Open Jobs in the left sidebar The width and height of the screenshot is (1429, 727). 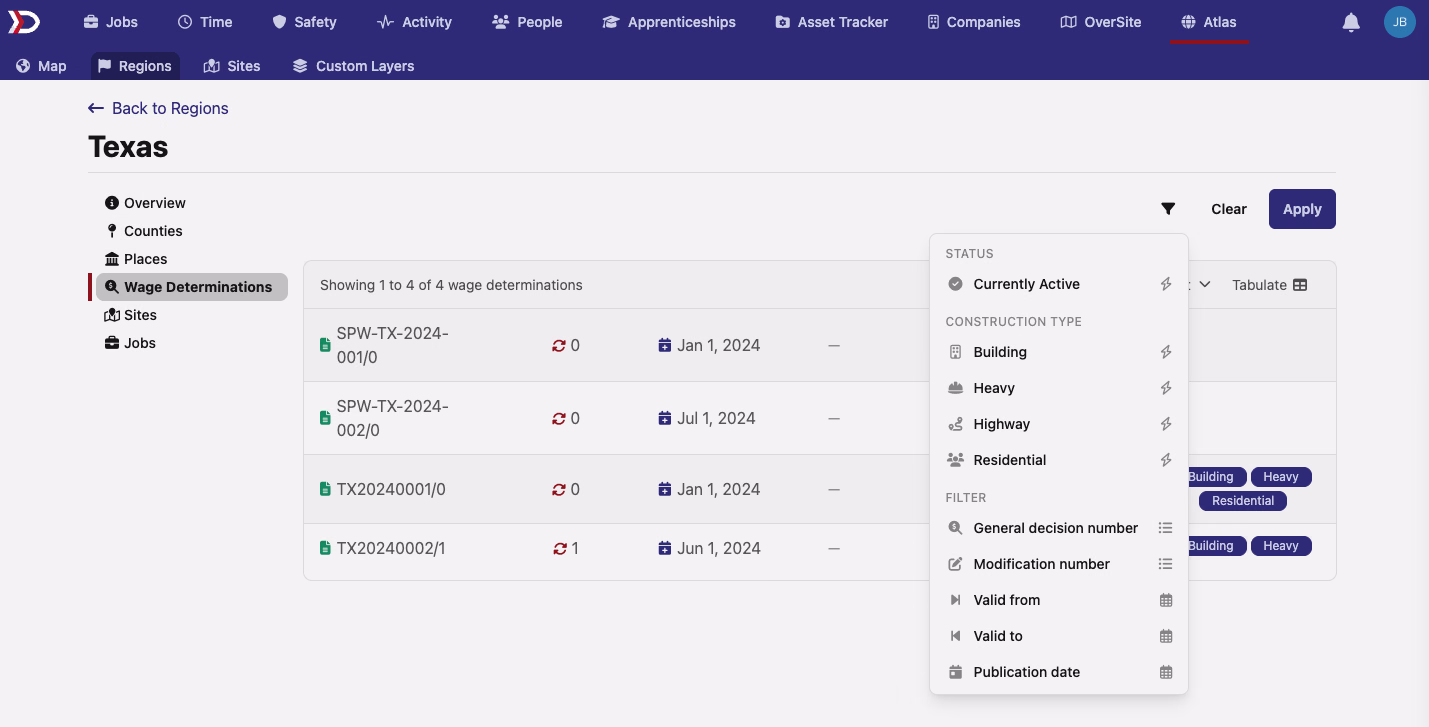pos(131,343)
